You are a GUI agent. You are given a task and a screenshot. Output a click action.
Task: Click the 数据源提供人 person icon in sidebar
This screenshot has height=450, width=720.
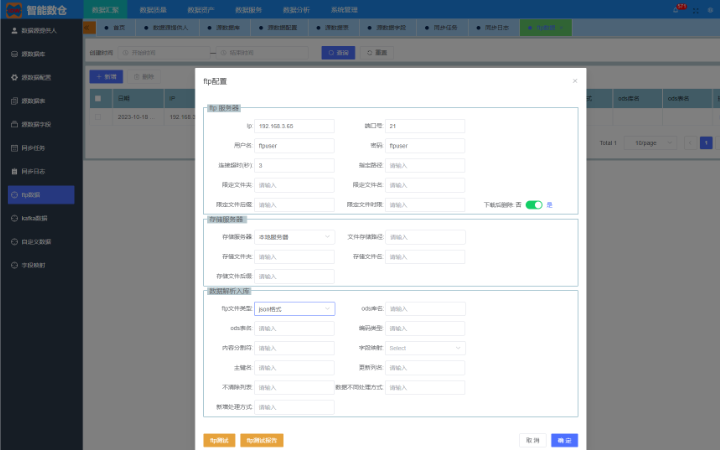pos(14,30)
